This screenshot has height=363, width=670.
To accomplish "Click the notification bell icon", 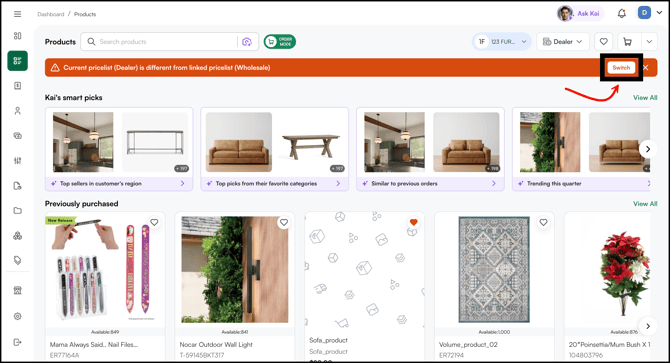I will pyautogui.click(x=622, y=14).
